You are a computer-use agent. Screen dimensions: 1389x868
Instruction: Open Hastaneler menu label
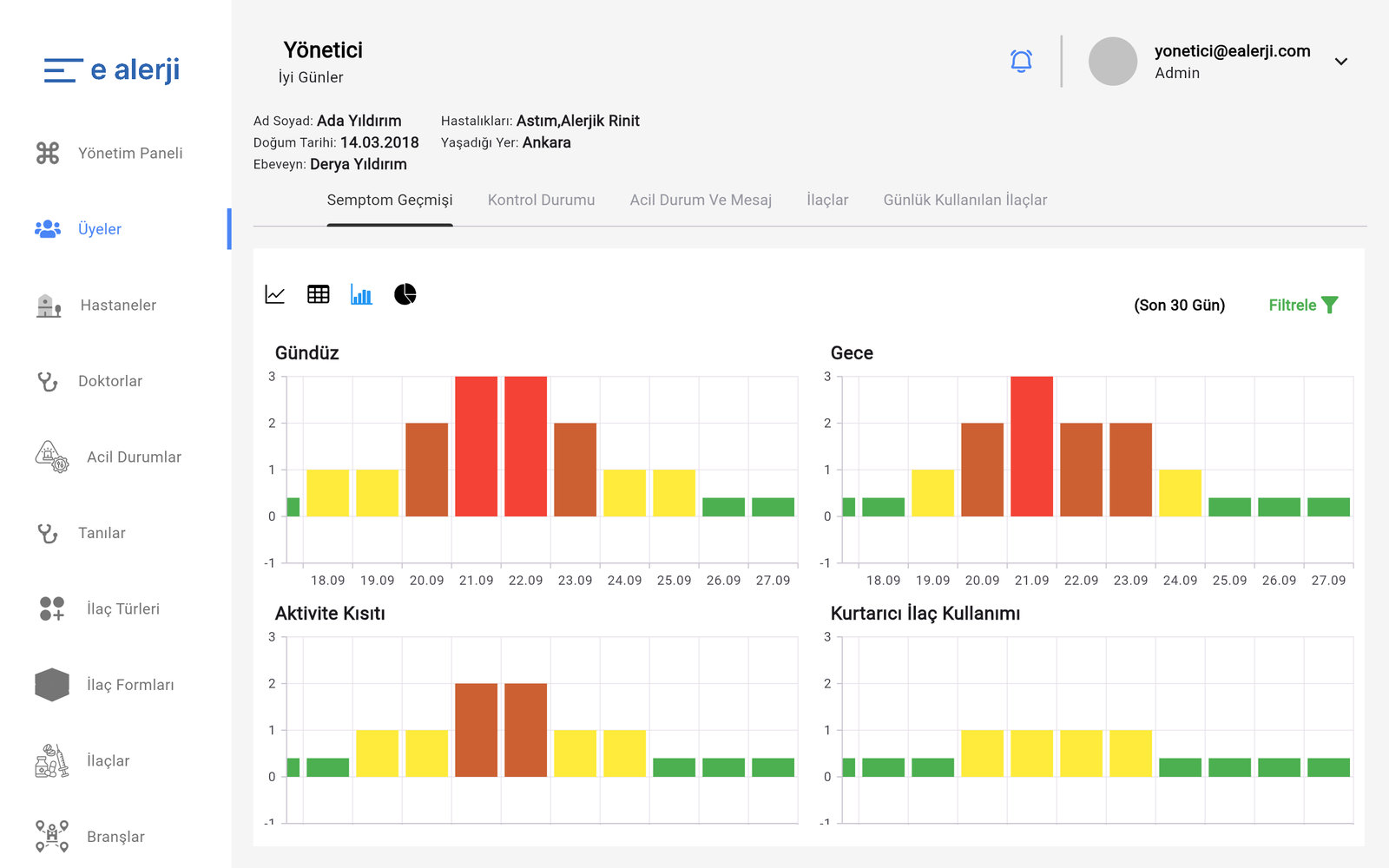(118, 306)
